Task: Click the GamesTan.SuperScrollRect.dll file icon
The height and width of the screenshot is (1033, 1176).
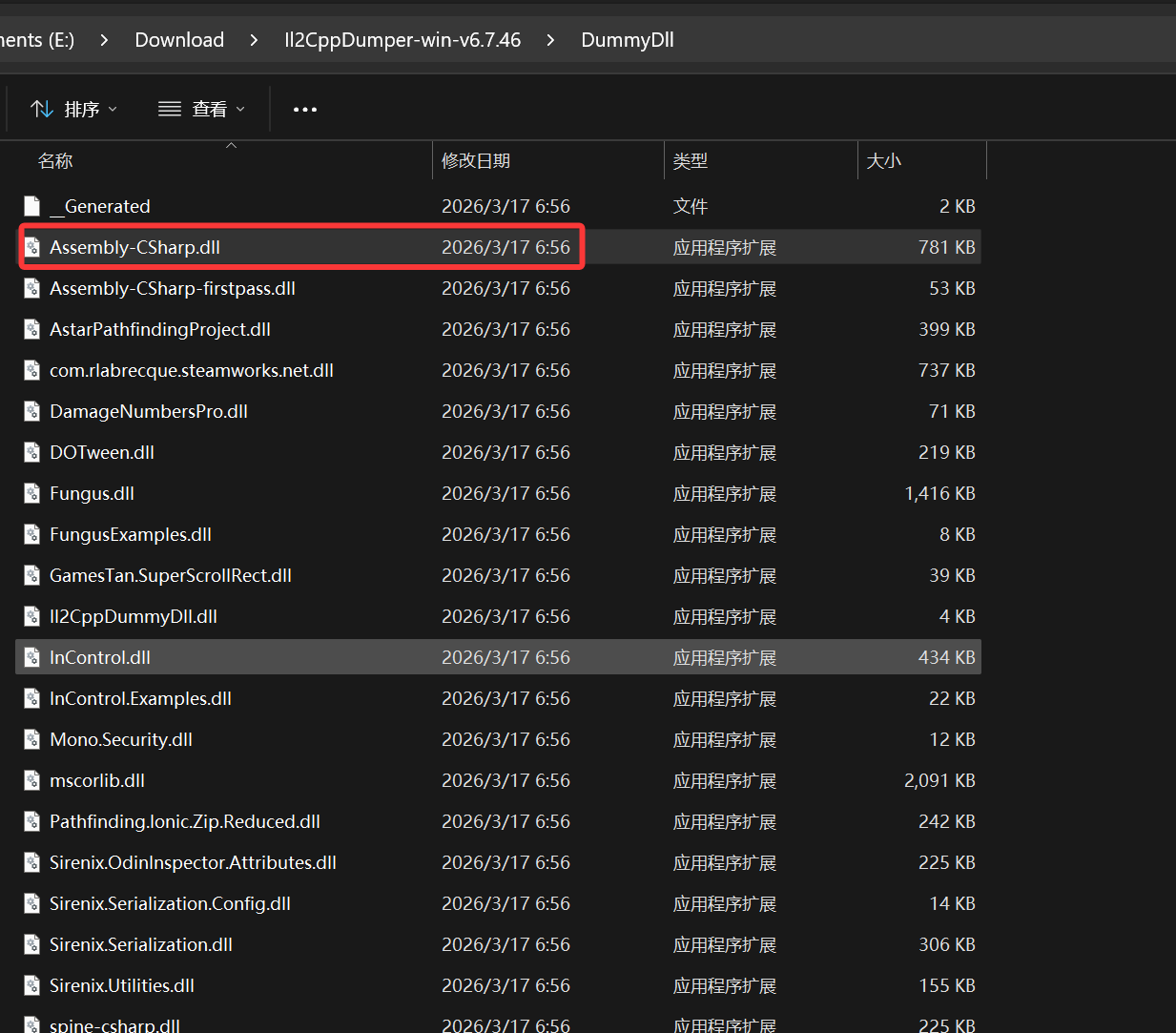Action: [32, 575]
